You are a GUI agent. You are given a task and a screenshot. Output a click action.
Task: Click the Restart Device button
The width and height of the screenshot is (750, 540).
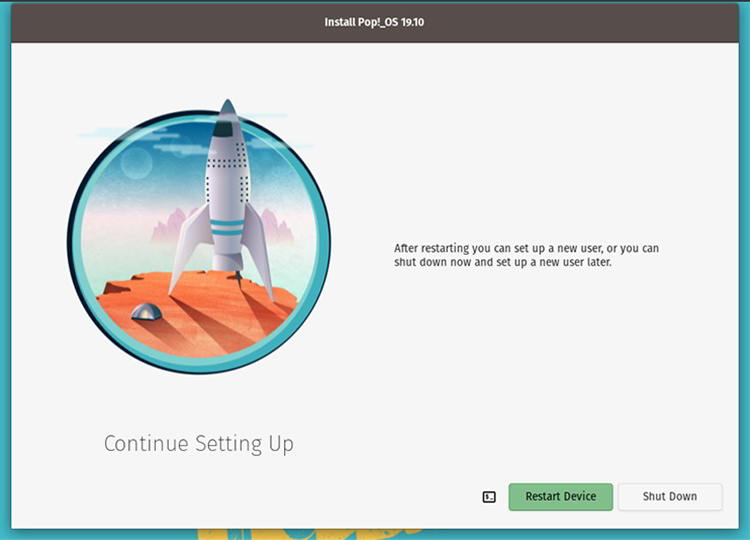point(561,497)
